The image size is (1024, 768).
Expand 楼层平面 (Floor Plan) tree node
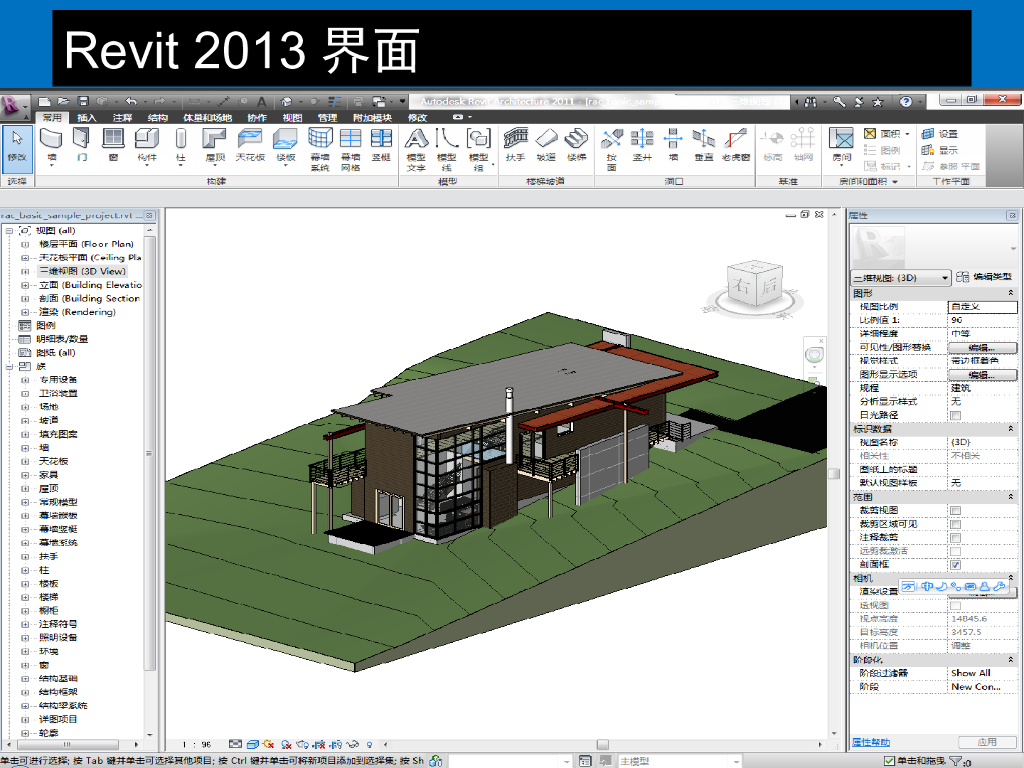25,244
